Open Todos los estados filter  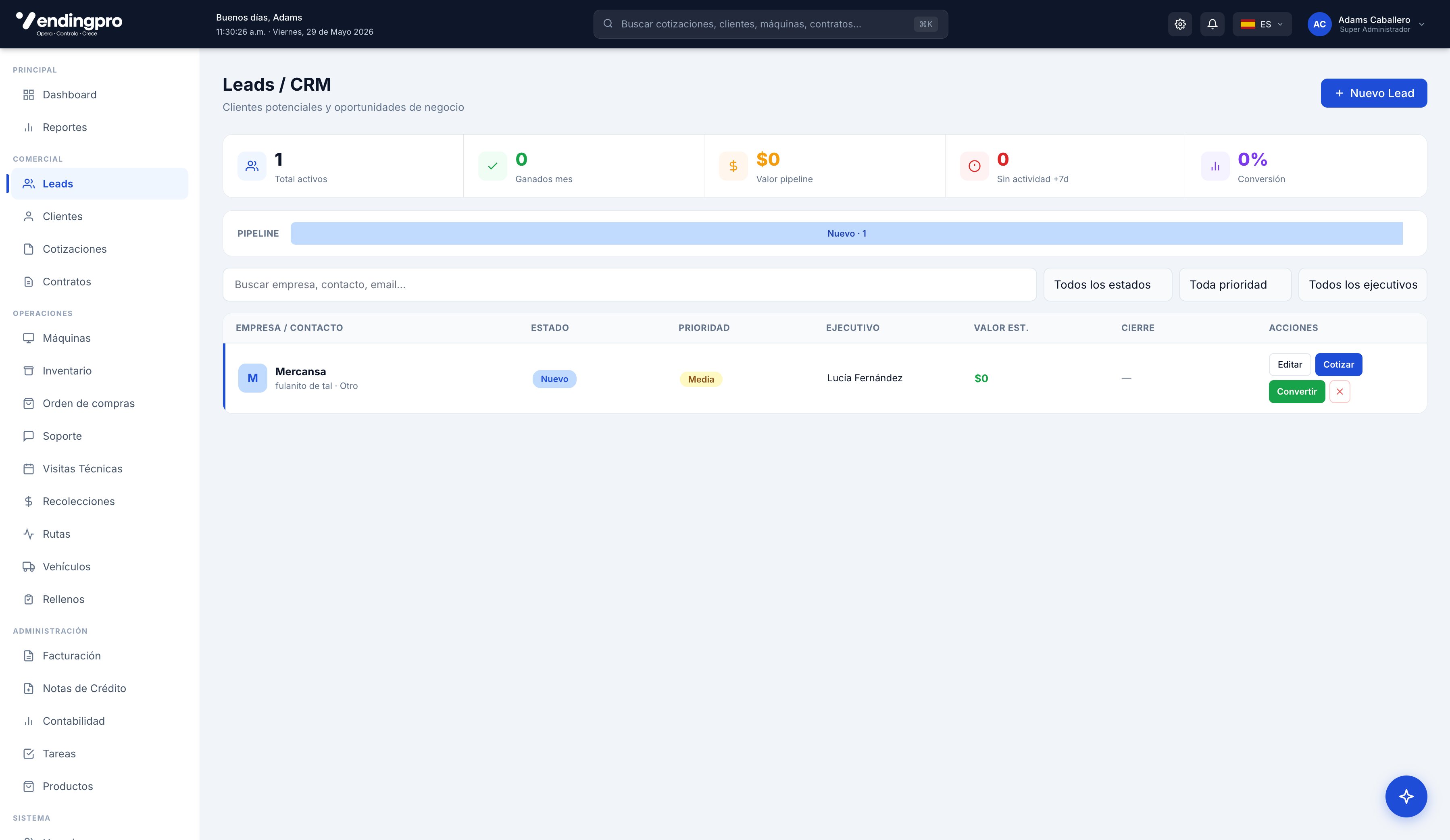(x=1107, y=285)
